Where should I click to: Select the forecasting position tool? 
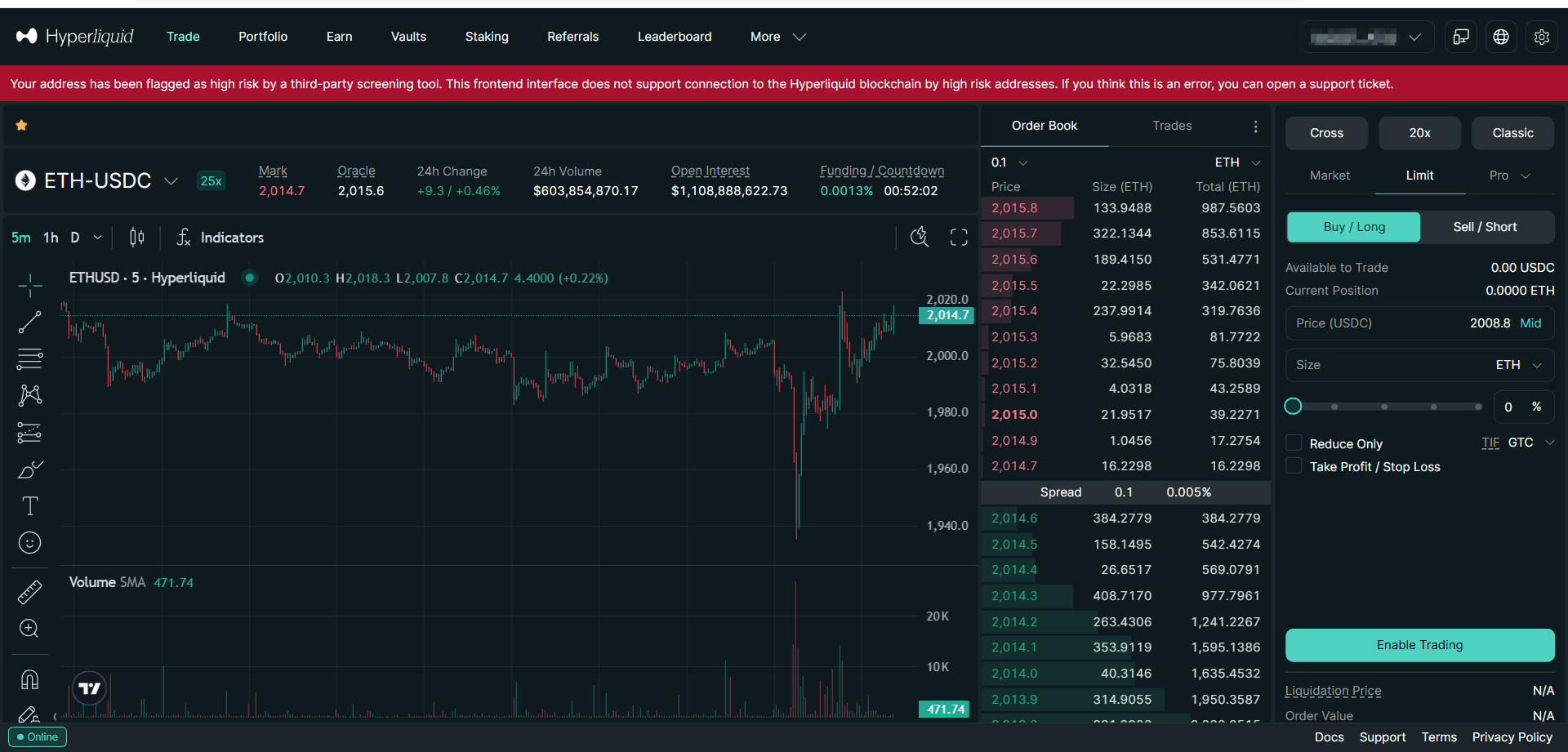pyautogui.click(x=30, y=433)
